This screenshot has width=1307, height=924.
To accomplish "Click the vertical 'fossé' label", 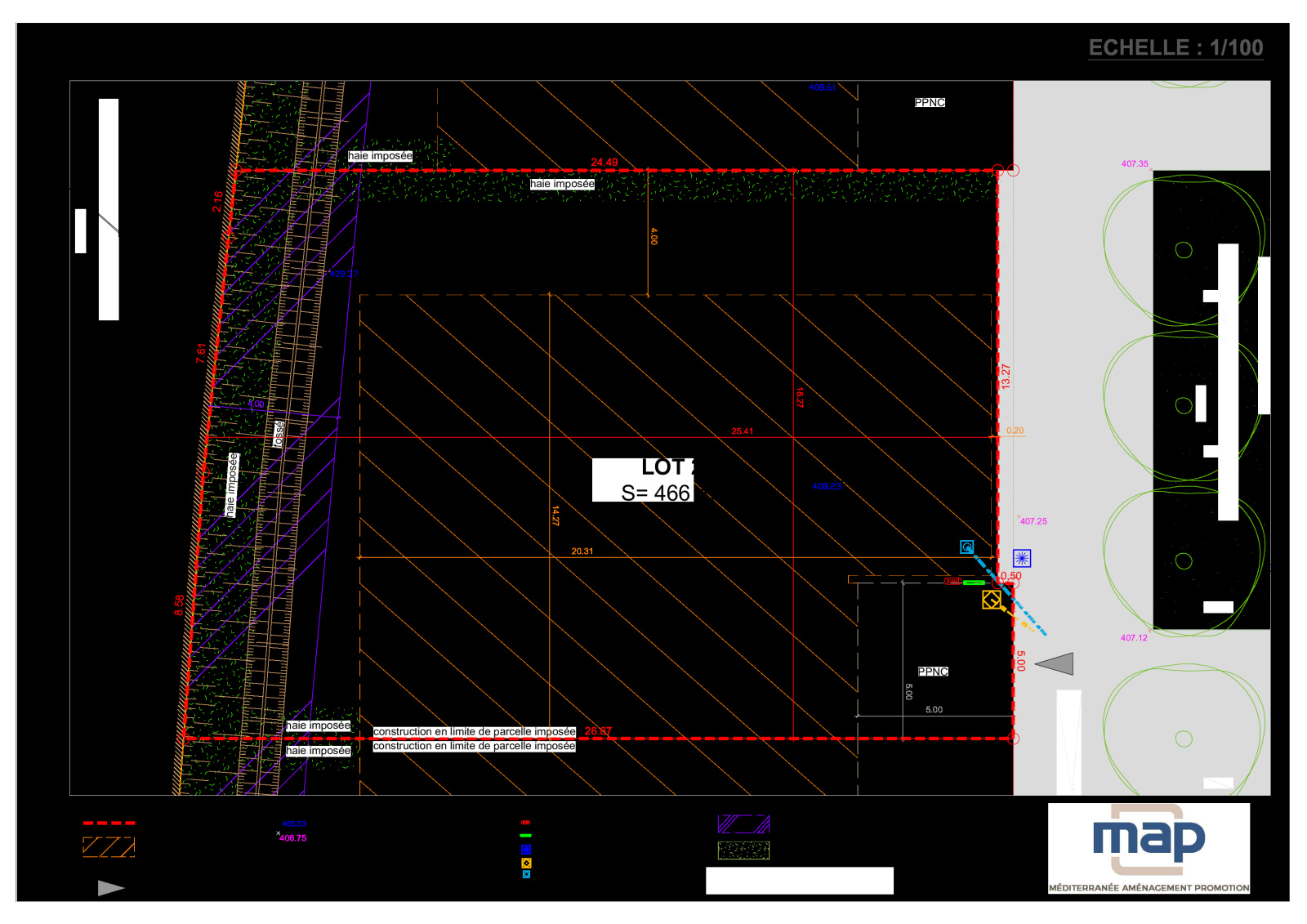I will click(279, 434).
